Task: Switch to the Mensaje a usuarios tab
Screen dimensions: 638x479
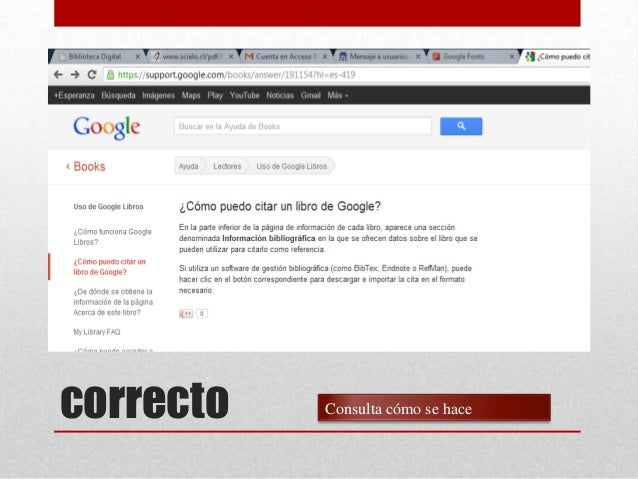Action: point(378,57)
